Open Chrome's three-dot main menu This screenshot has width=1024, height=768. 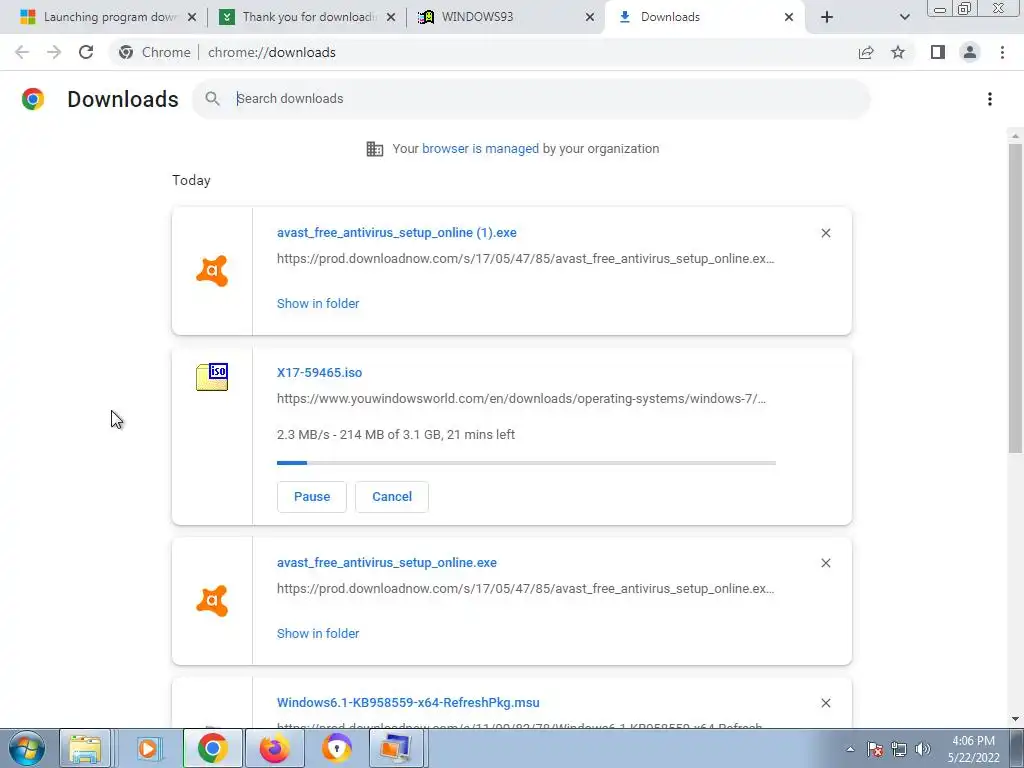(x=1002, y=52)
